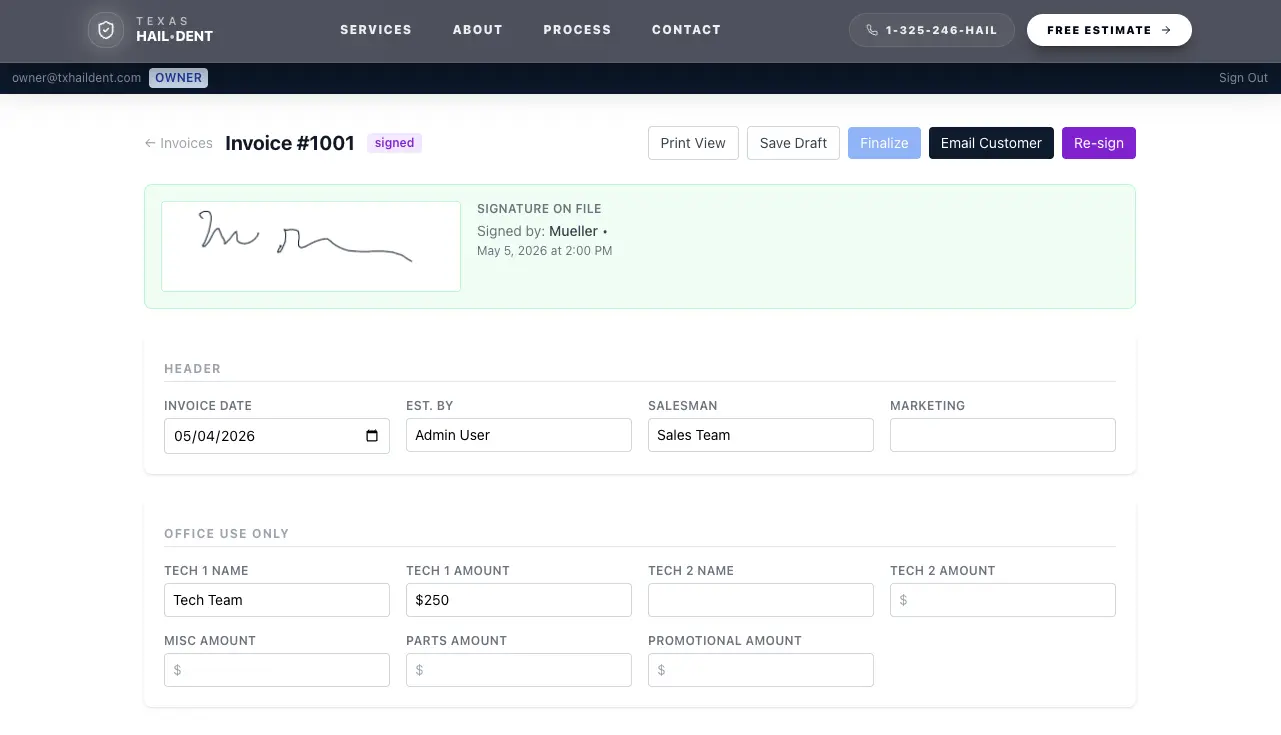Sign Out of the owner account
This screenshot has height=735, width=1281.
(x=1243, y=78)
